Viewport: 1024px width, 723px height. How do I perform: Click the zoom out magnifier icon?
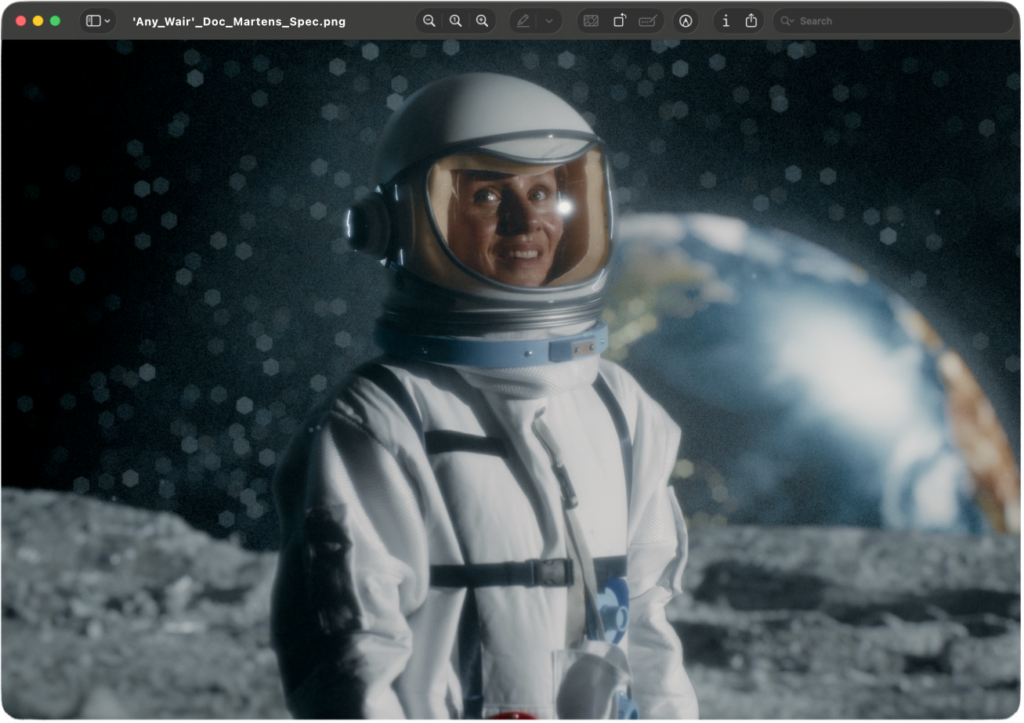click(x=429, y=21)
